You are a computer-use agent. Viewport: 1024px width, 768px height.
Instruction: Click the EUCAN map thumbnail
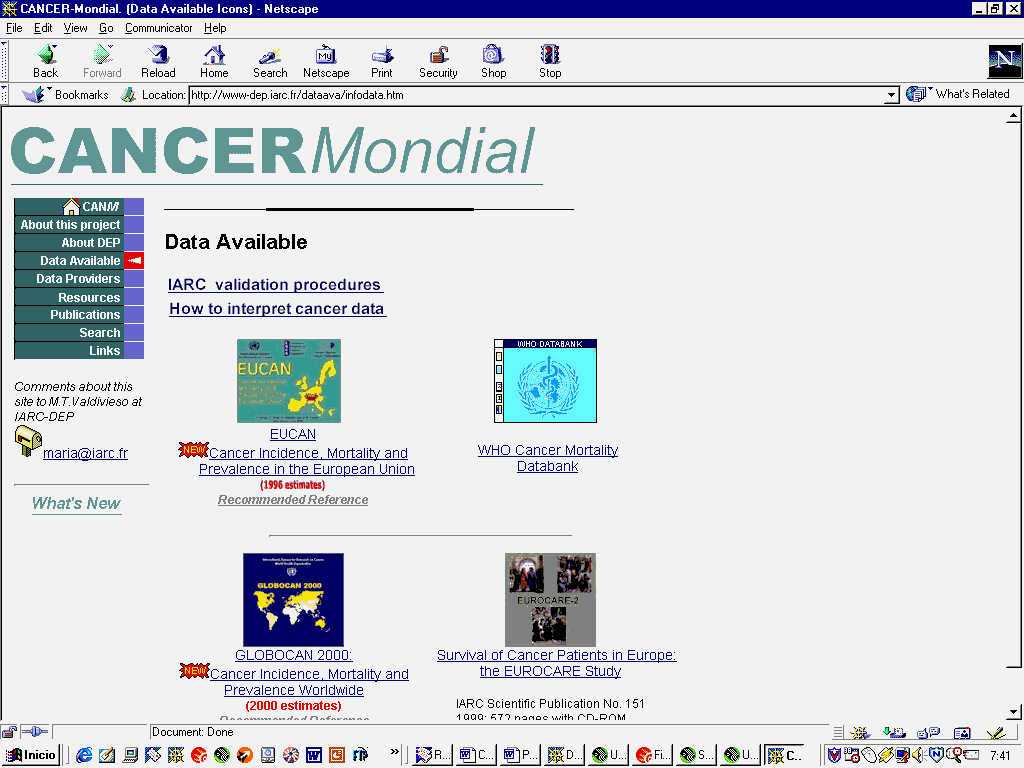click(288, 381)
